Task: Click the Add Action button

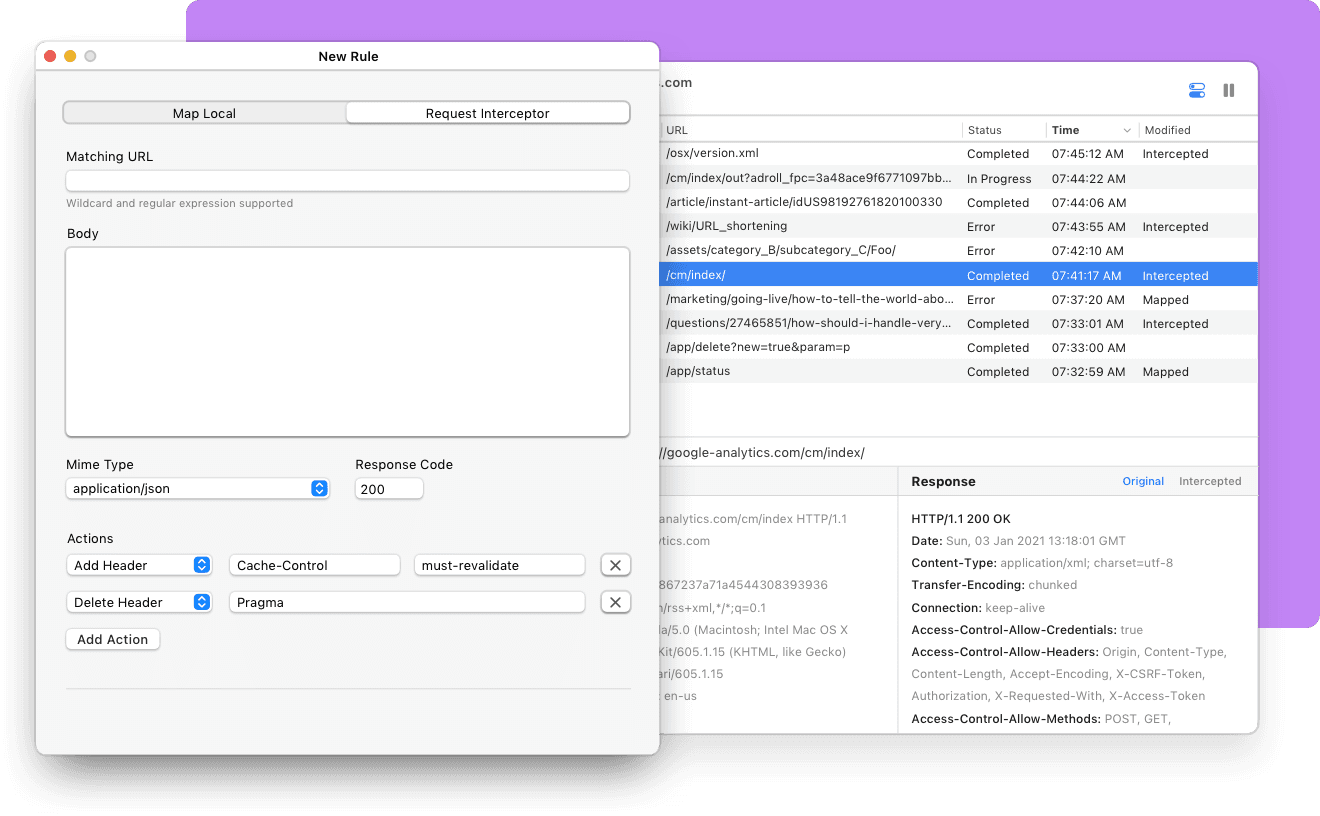Action: 113,639
